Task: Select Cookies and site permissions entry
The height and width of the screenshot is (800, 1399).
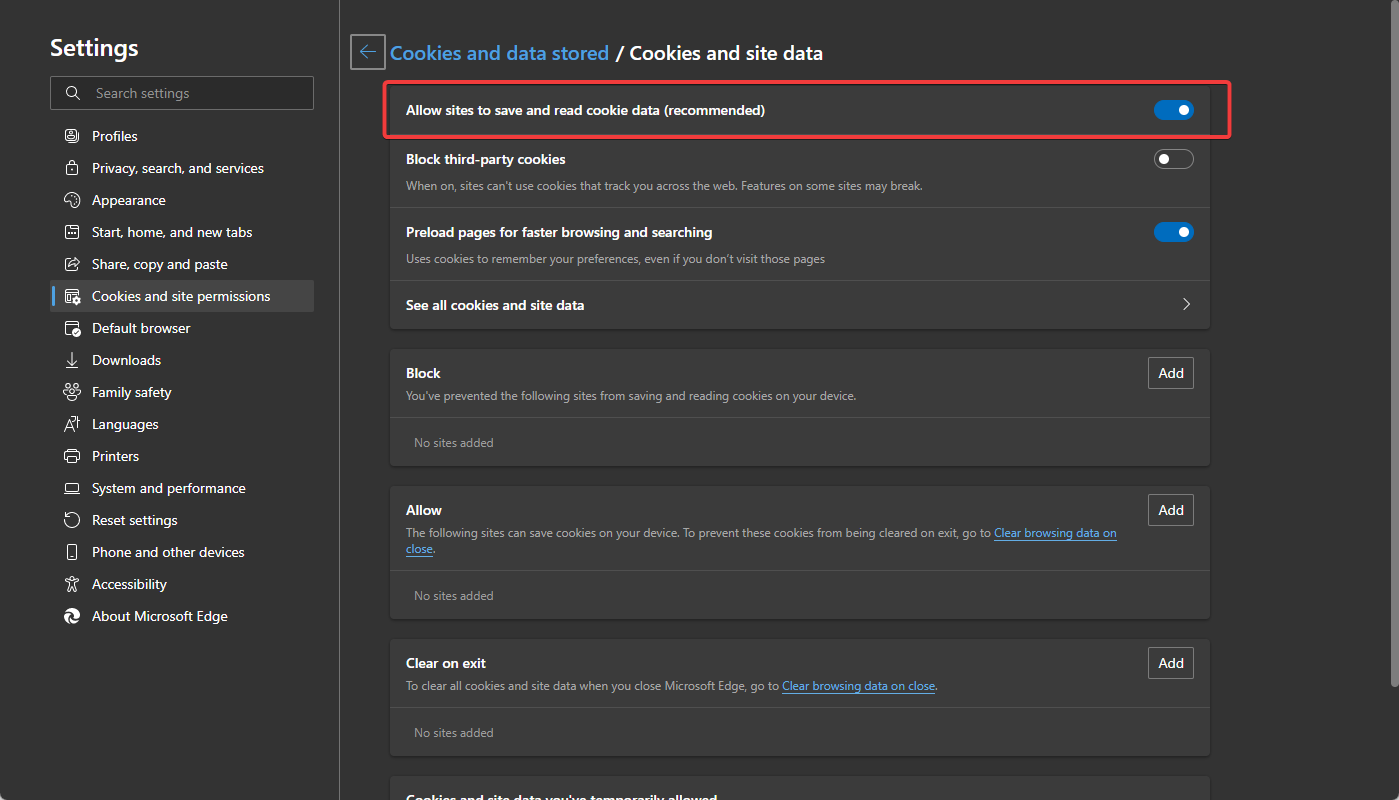Action: coord(182,296)
